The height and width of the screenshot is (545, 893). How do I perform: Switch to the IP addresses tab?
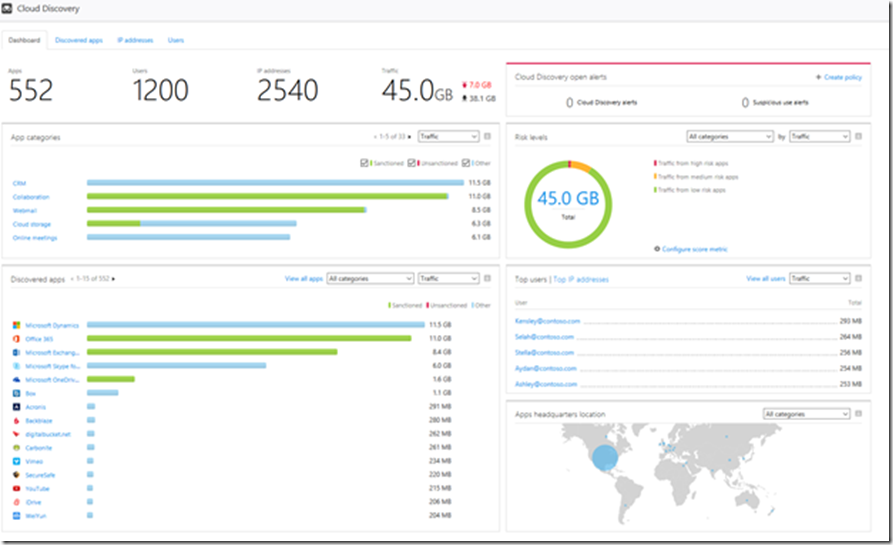click(x=135, y=40)
